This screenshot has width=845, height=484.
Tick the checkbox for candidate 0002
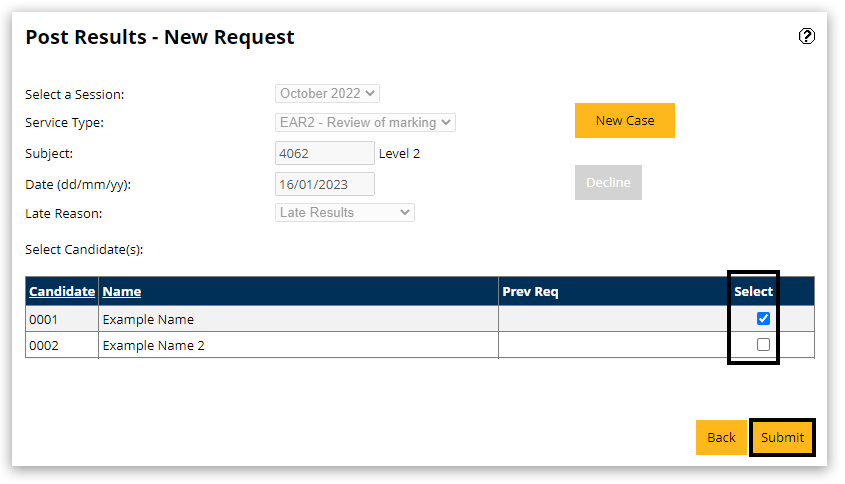pyautogui.click(x=764, y=345)
